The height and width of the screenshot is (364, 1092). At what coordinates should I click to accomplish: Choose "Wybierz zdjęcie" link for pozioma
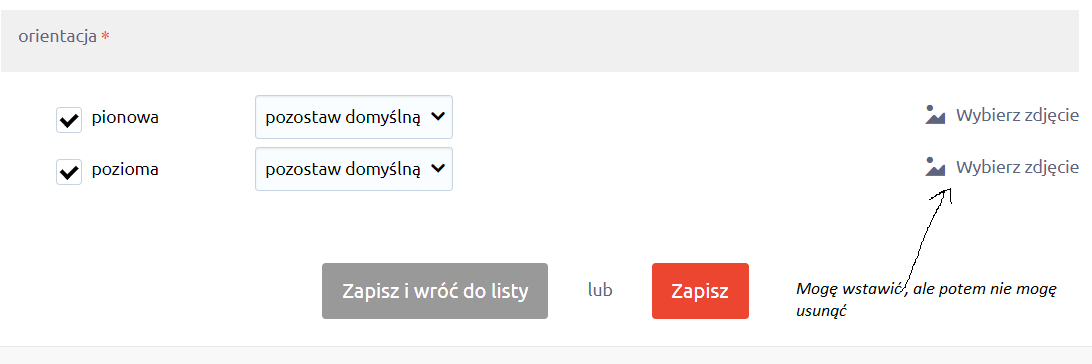click(x=1017, y=167)
